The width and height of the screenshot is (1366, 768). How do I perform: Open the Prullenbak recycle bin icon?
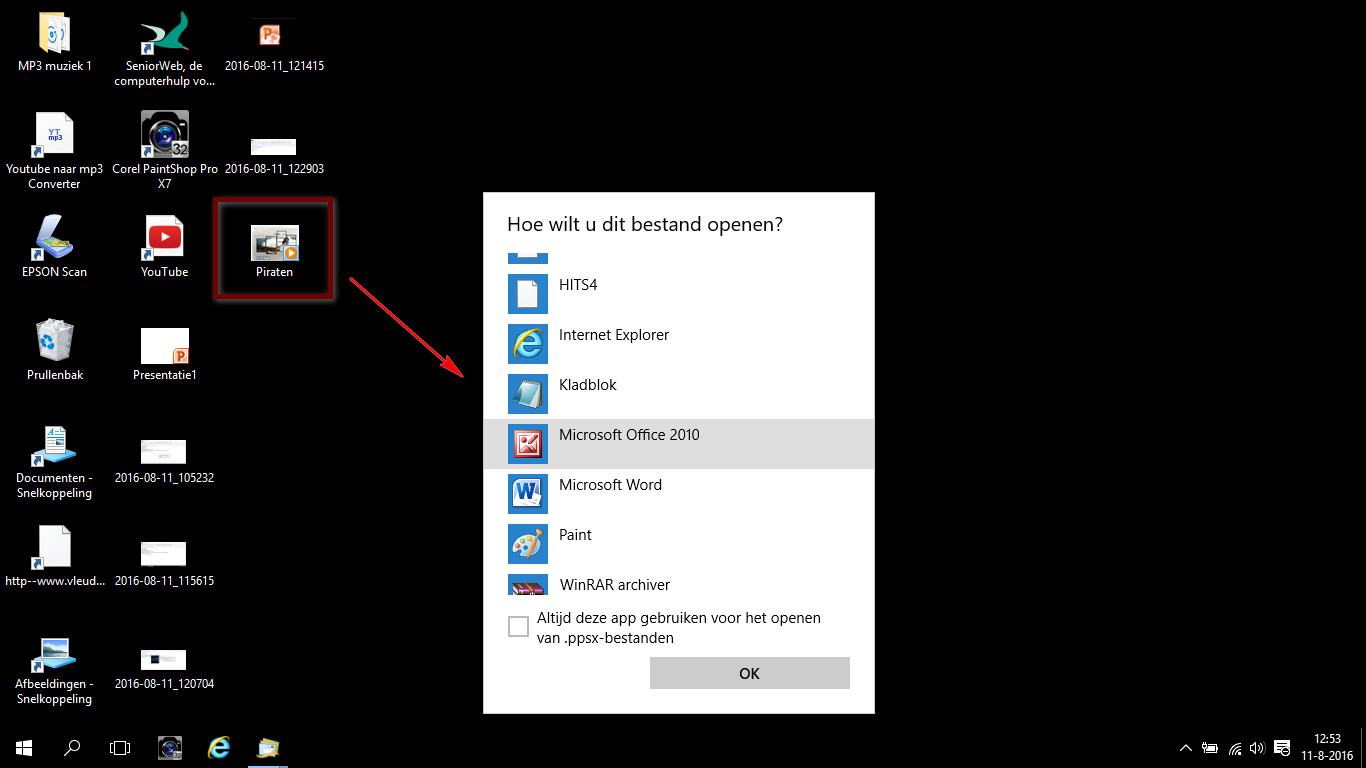click(55, 350)
